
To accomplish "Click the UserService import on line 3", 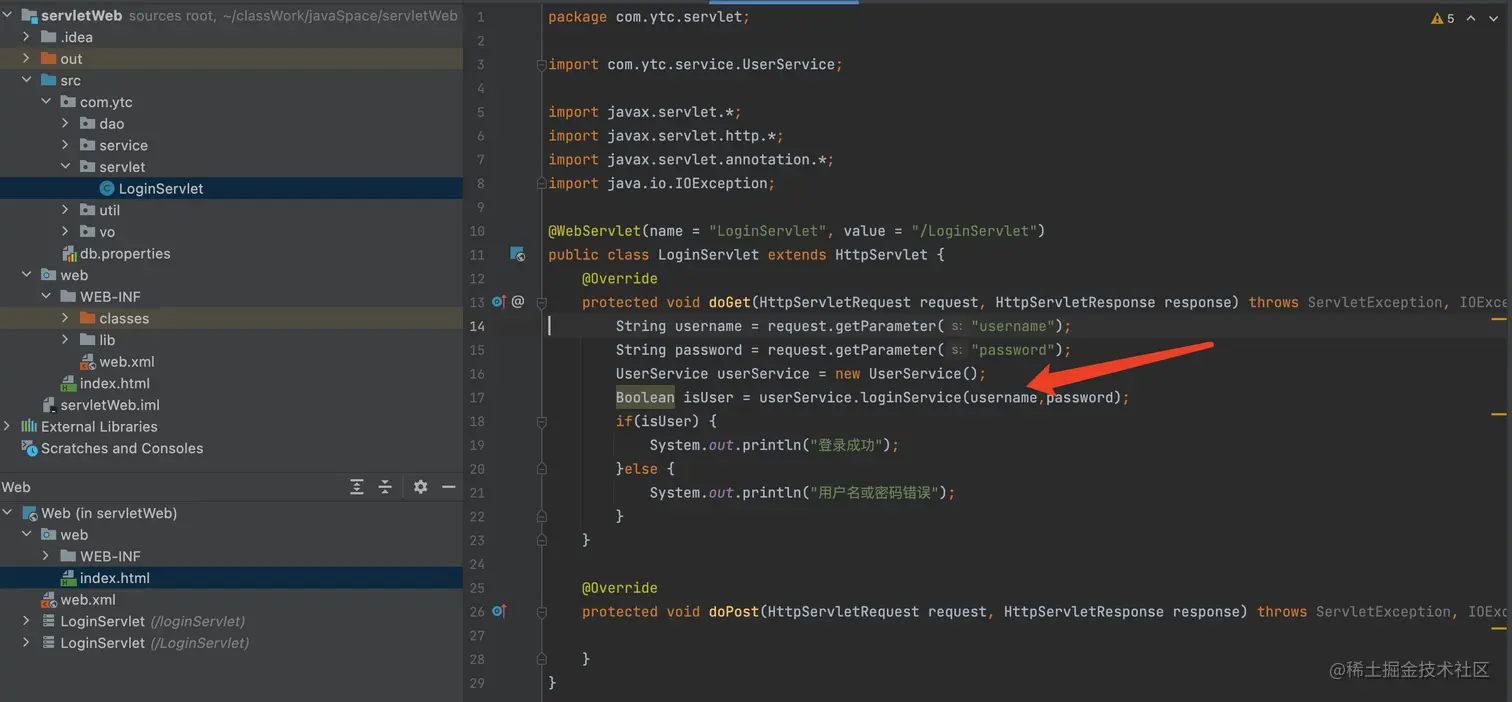I will point(787,64).
